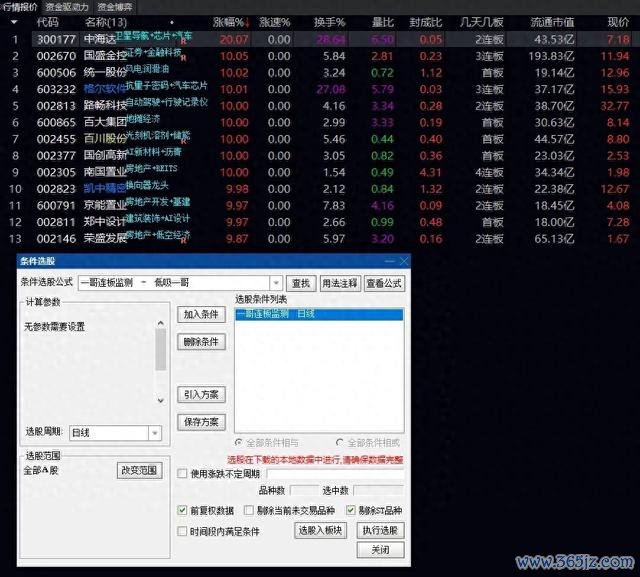Toggle the 剔除ST品种 checkbox

[351, 510]
